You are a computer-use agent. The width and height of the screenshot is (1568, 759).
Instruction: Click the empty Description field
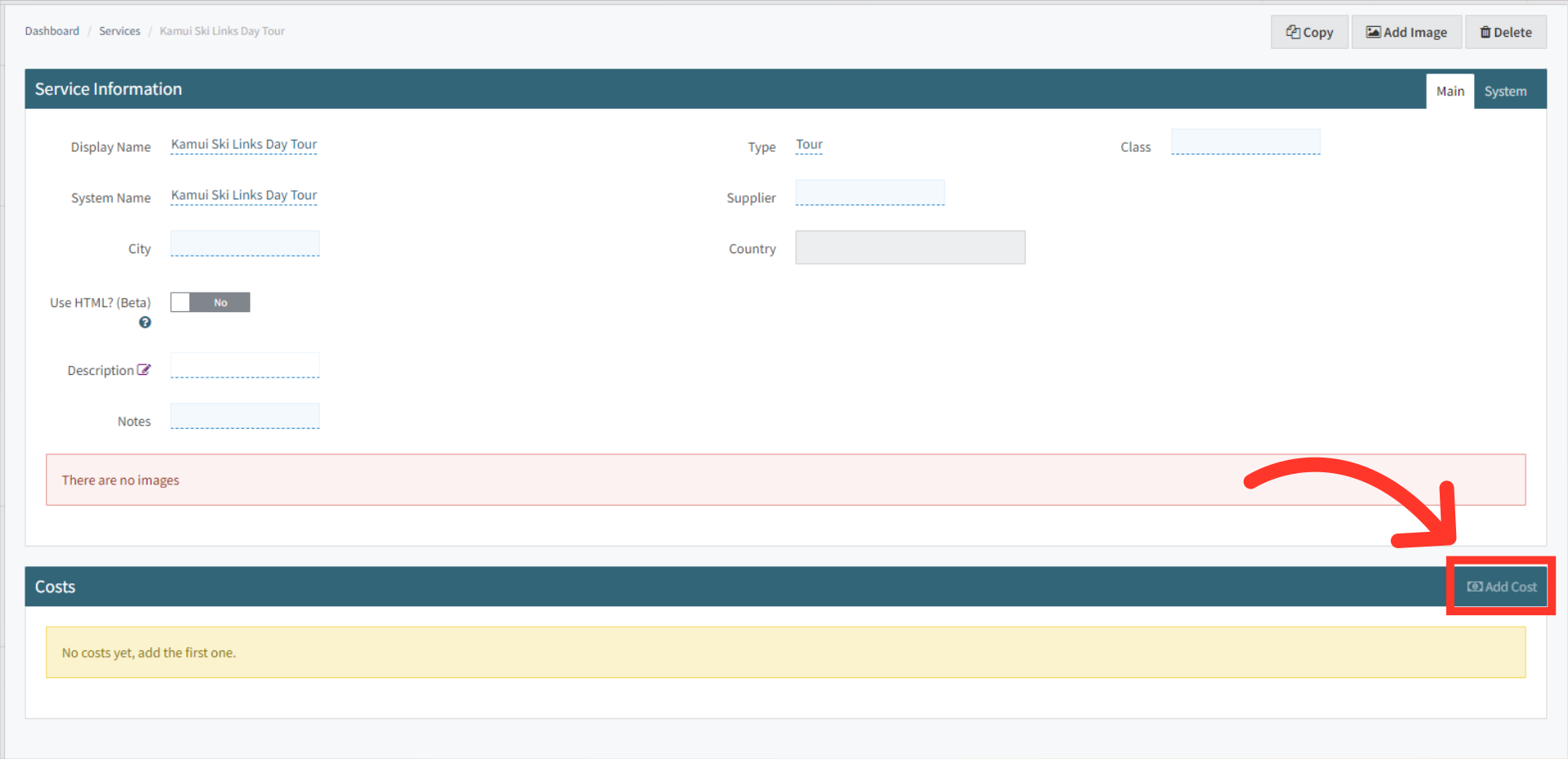(245, 365)
